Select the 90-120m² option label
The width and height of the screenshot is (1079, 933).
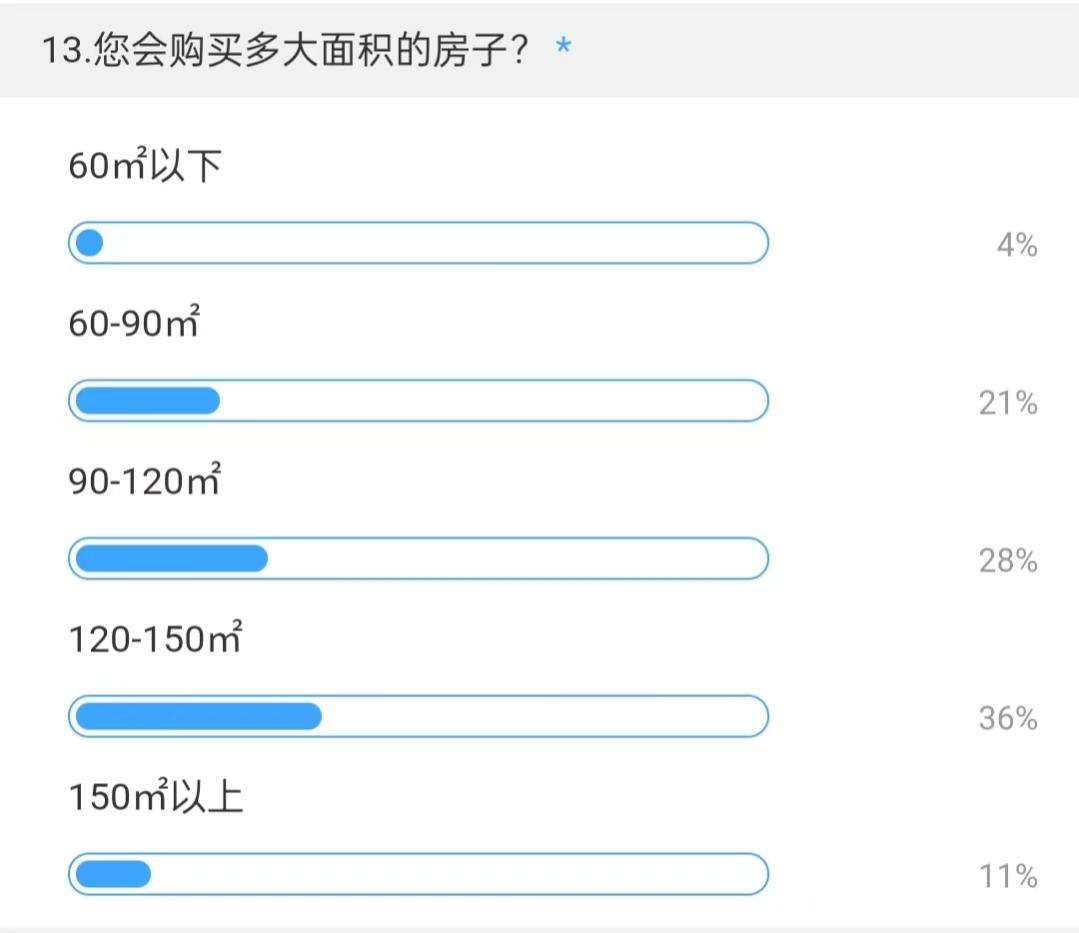144,481
